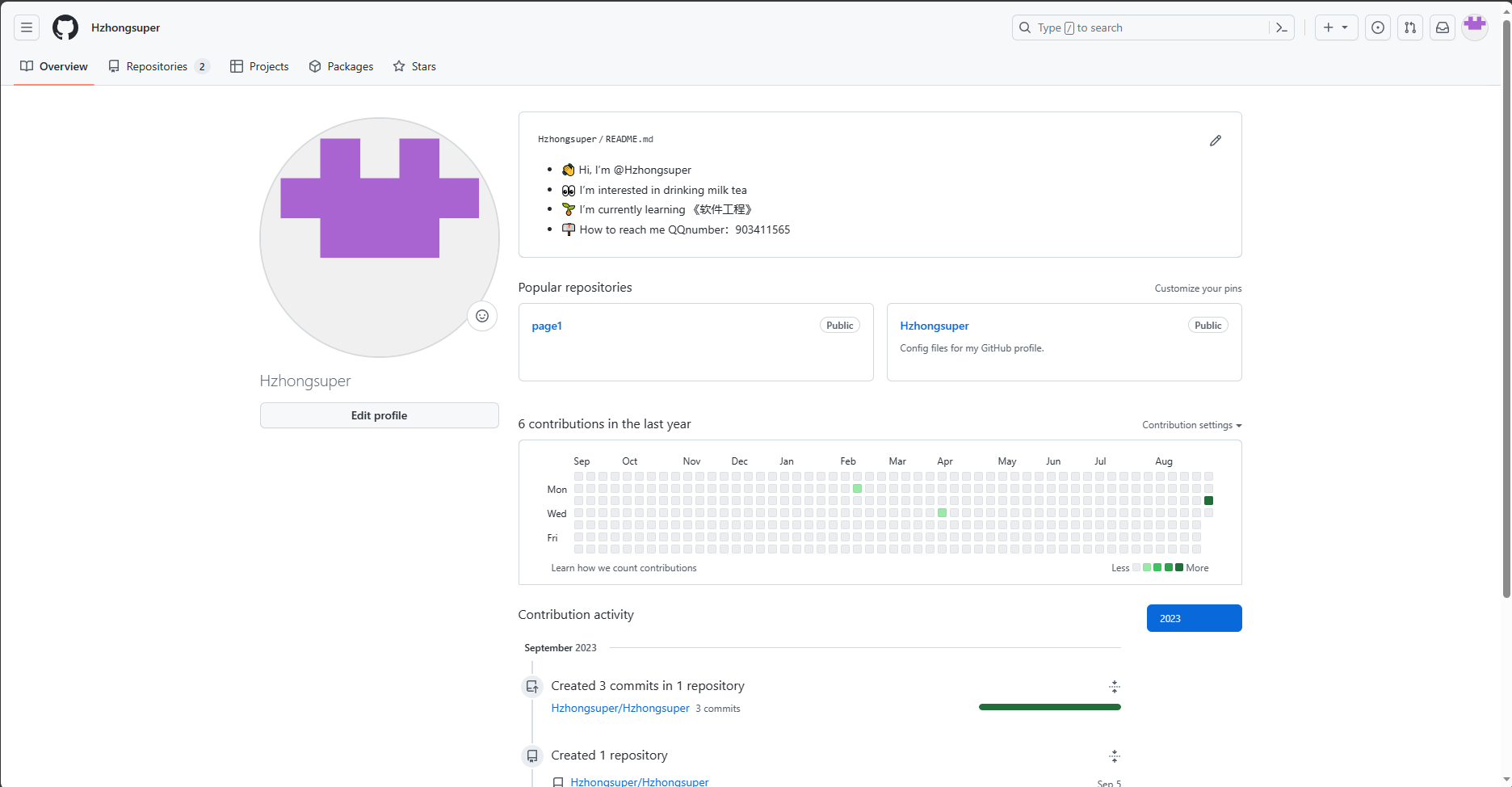Expand the create new plus dropdown

[x=1336, y=27]
